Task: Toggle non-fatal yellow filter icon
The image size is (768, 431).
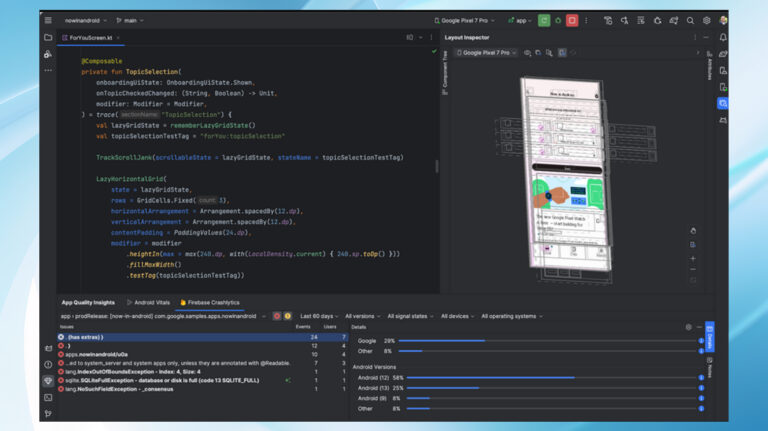Action: [x=288, y=316]
